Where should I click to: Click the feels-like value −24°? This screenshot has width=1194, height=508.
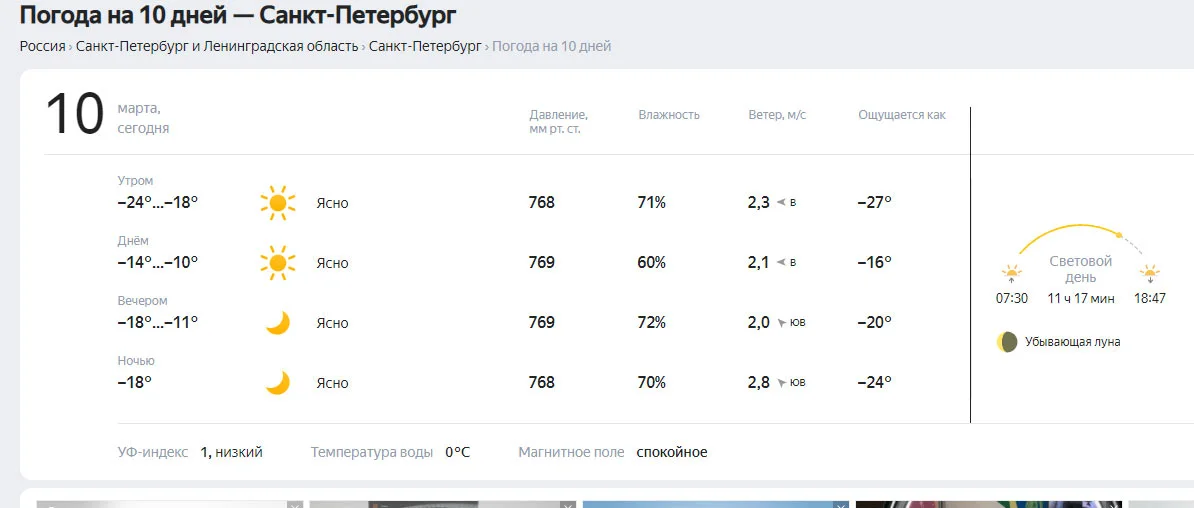[x=874, y=382]
